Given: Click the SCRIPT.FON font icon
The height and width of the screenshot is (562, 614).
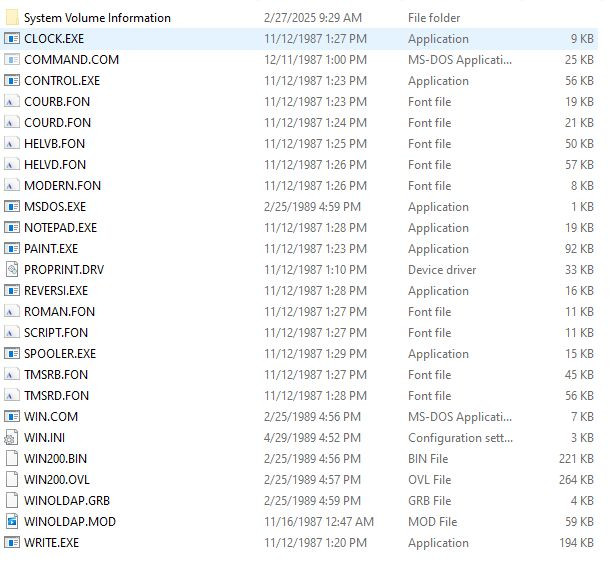Looking at the screenshot, I should (11, 333).
